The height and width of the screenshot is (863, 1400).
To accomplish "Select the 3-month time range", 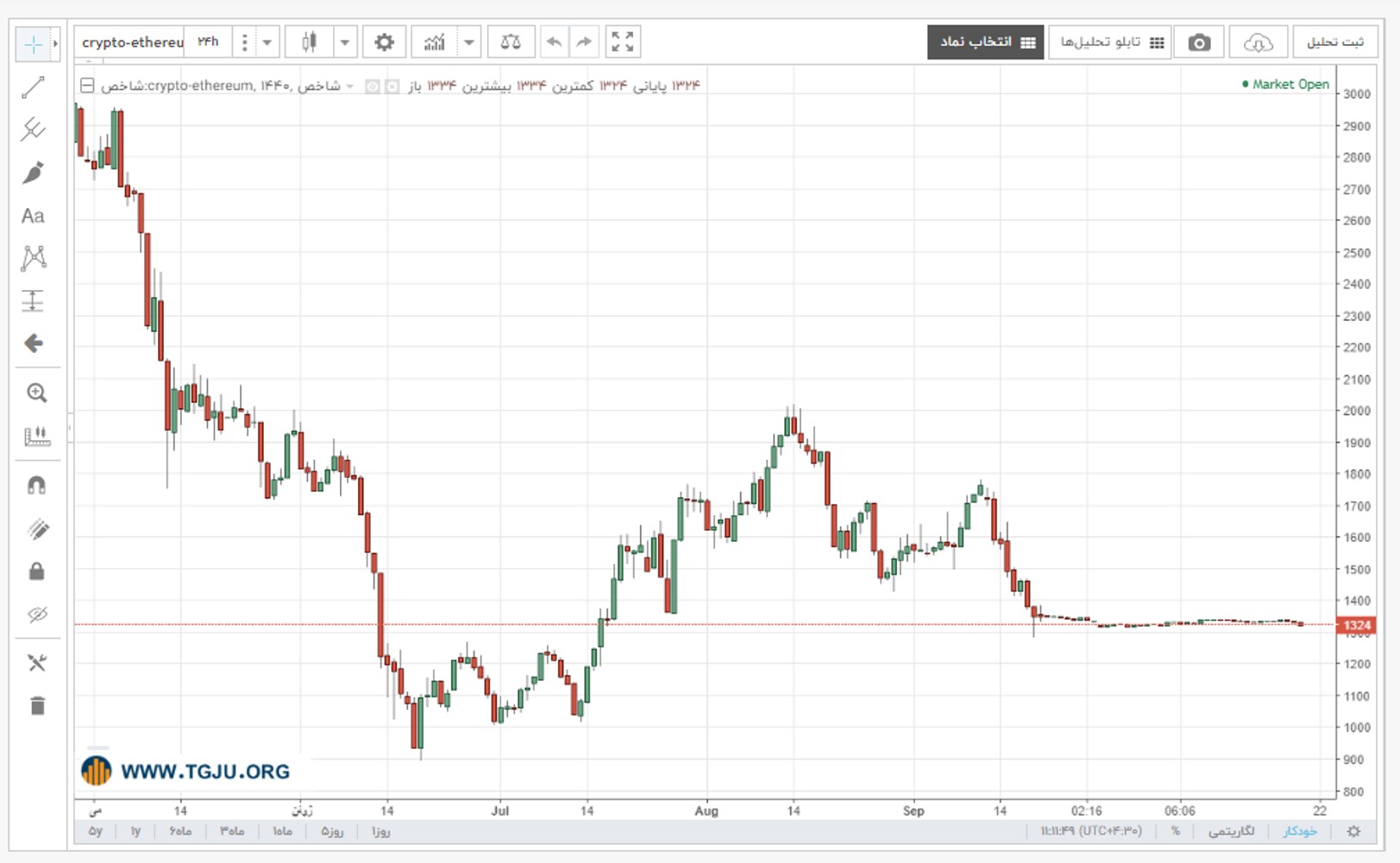I will tap(232, 831).
